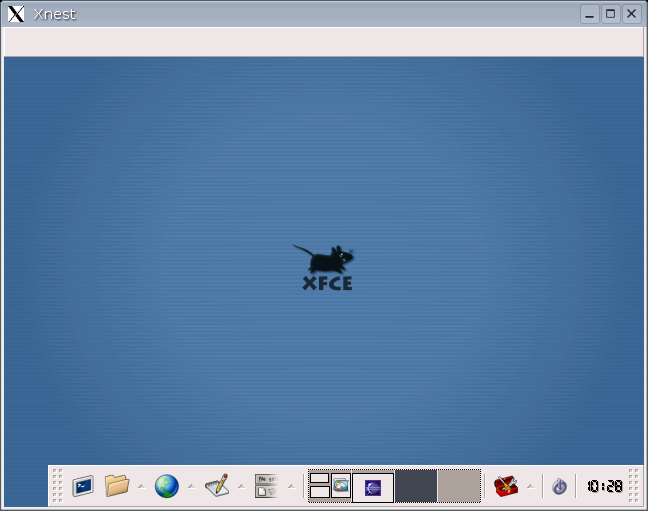Expand the menu arrow after the window launcher
Viewport: 648px width, 511px height.
click(291, 486)
